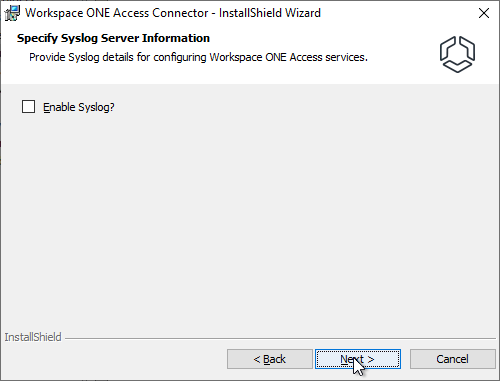Viewport: 500px width, 381px height.
Task: Click the "Specify Syslog Server Information" heading
Action: [x=113, y=38]
